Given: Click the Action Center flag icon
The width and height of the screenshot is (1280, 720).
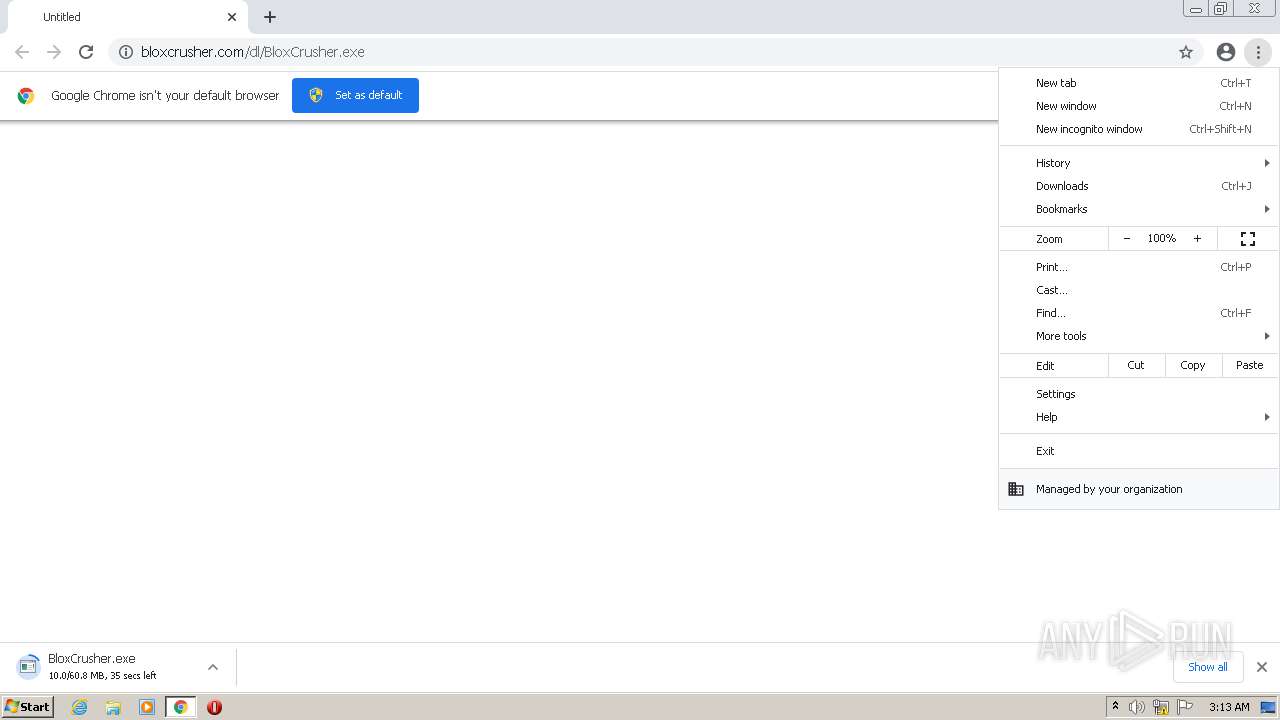Looking at the screenshot, I should 1185,707.
